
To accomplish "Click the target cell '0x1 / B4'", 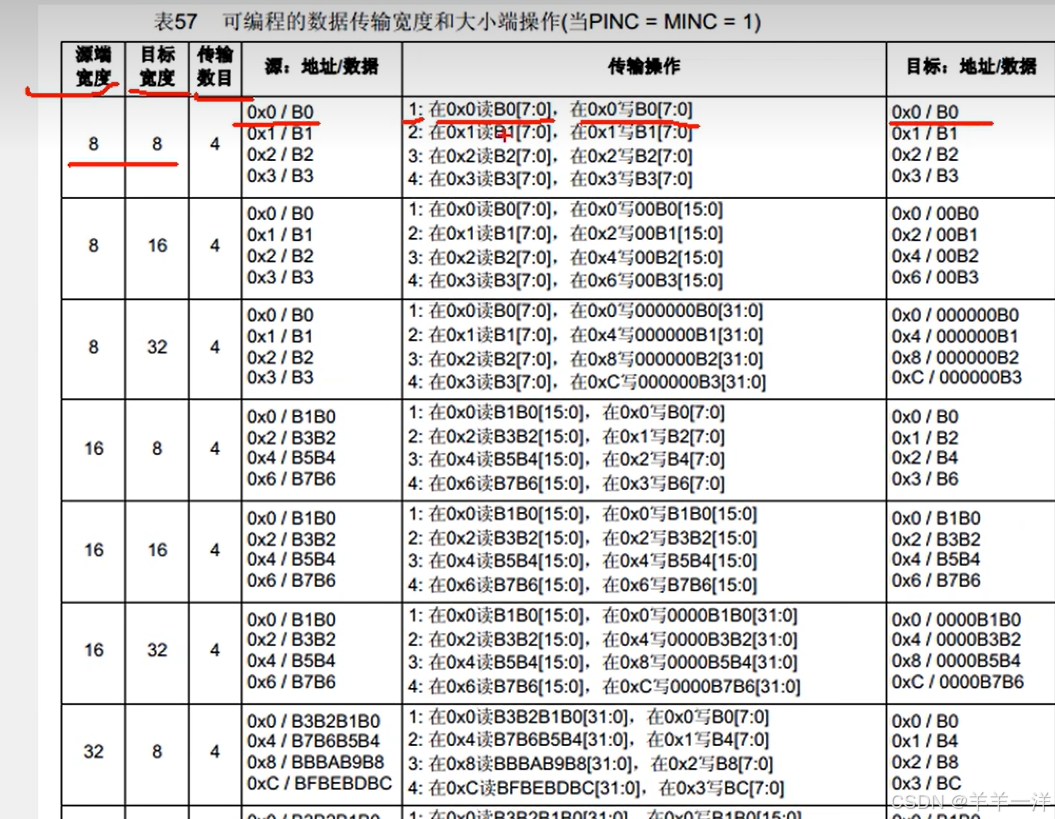I will (925, 741).
